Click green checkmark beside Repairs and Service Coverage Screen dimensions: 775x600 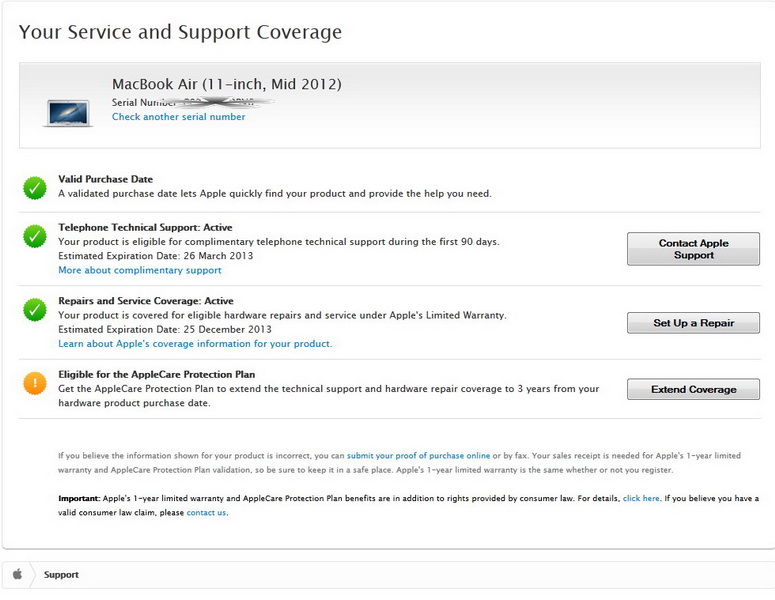[35, 310]
